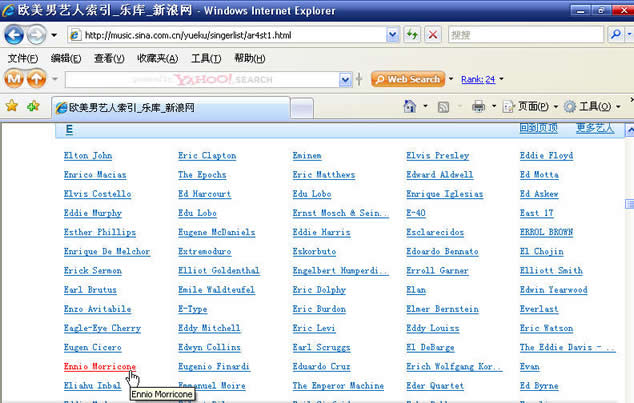Select the 欧美男艺人索引 browser tab
The width and height of the screenshot is (634, 403).
click(x=171, y=108)
